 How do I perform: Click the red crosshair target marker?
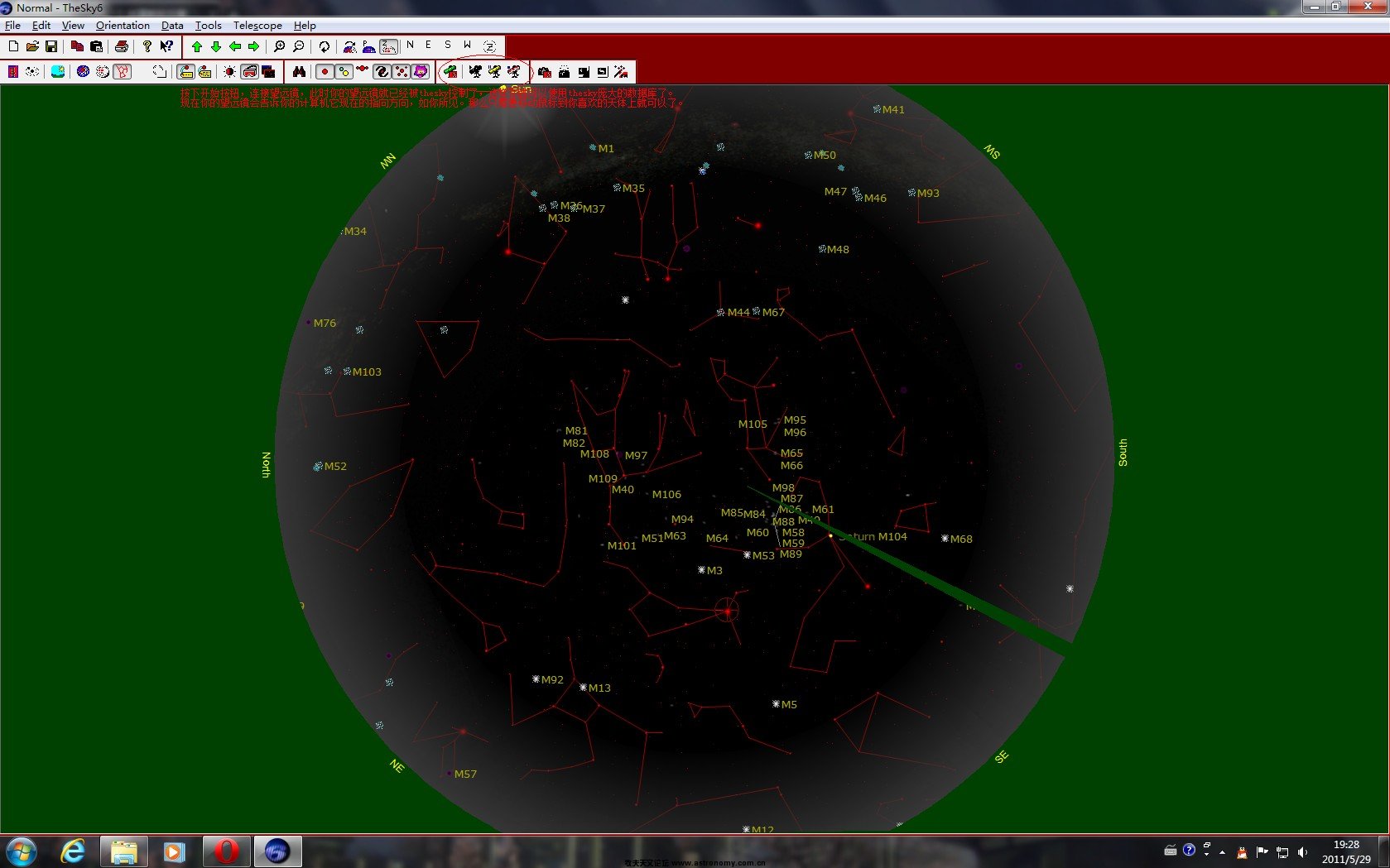(x=727, y=611)
